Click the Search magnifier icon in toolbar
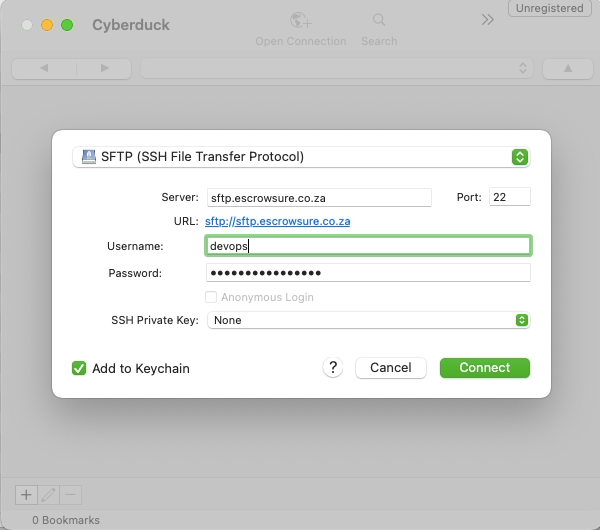600x530 pixels. point(379,20)
